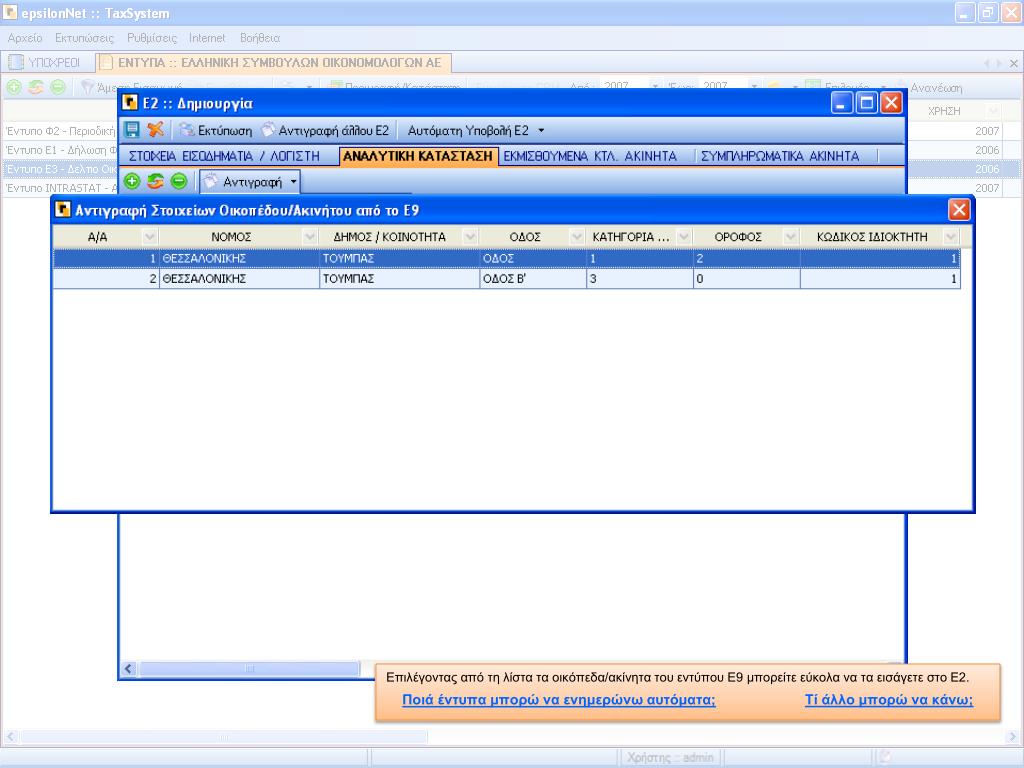Click the orange delete X icon in E2 toolbar
This screenshot has height=768, width=1024.
155,130
